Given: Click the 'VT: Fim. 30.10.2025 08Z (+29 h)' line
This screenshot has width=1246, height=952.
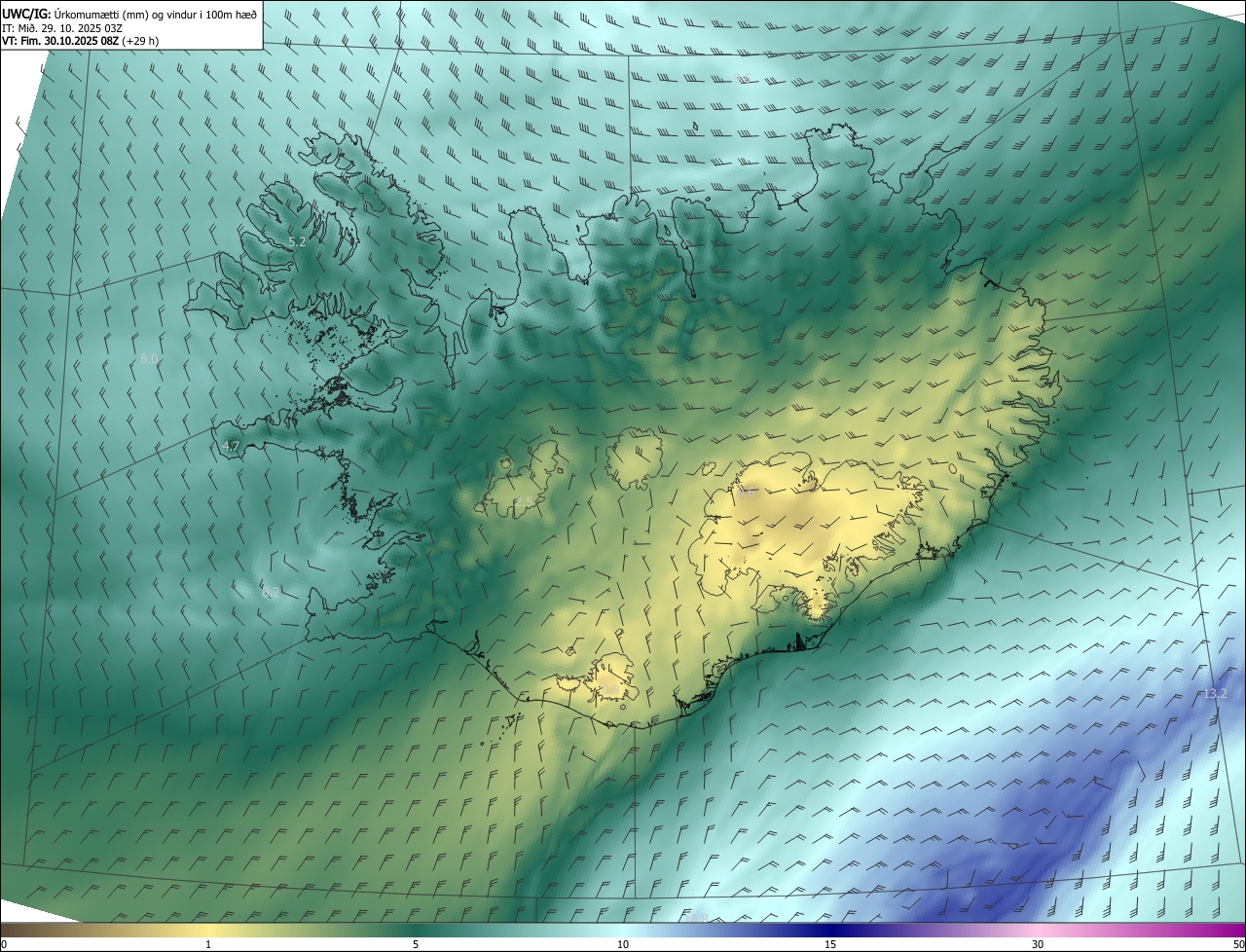Looking at the screenshot, I should 80,41.
